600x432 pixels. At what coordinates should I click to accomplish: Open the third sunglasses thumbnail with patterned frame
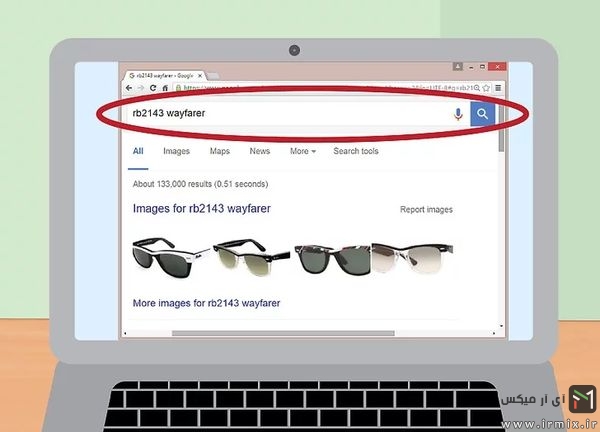tap(332, 259)
